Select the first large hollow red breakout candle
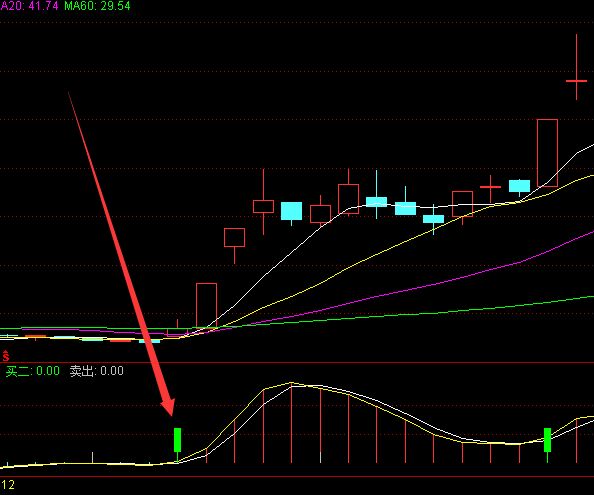Image resolution: width=594 pixels, height=495 pixels. click(206, 305)
